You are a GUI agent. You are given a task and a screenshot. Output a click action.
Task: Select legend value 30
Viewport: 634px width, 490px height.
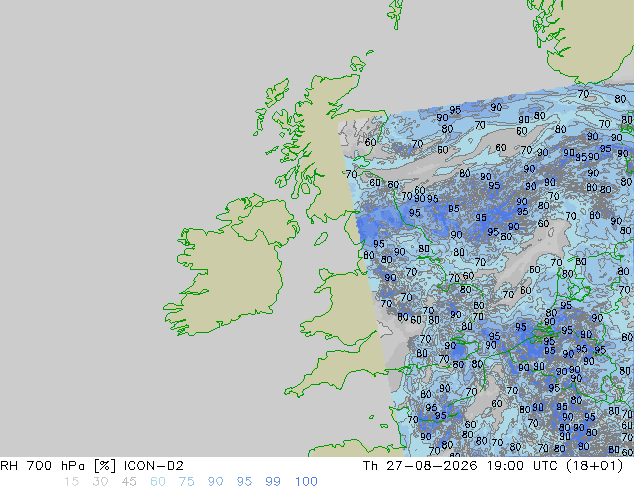tap(100, 482)
